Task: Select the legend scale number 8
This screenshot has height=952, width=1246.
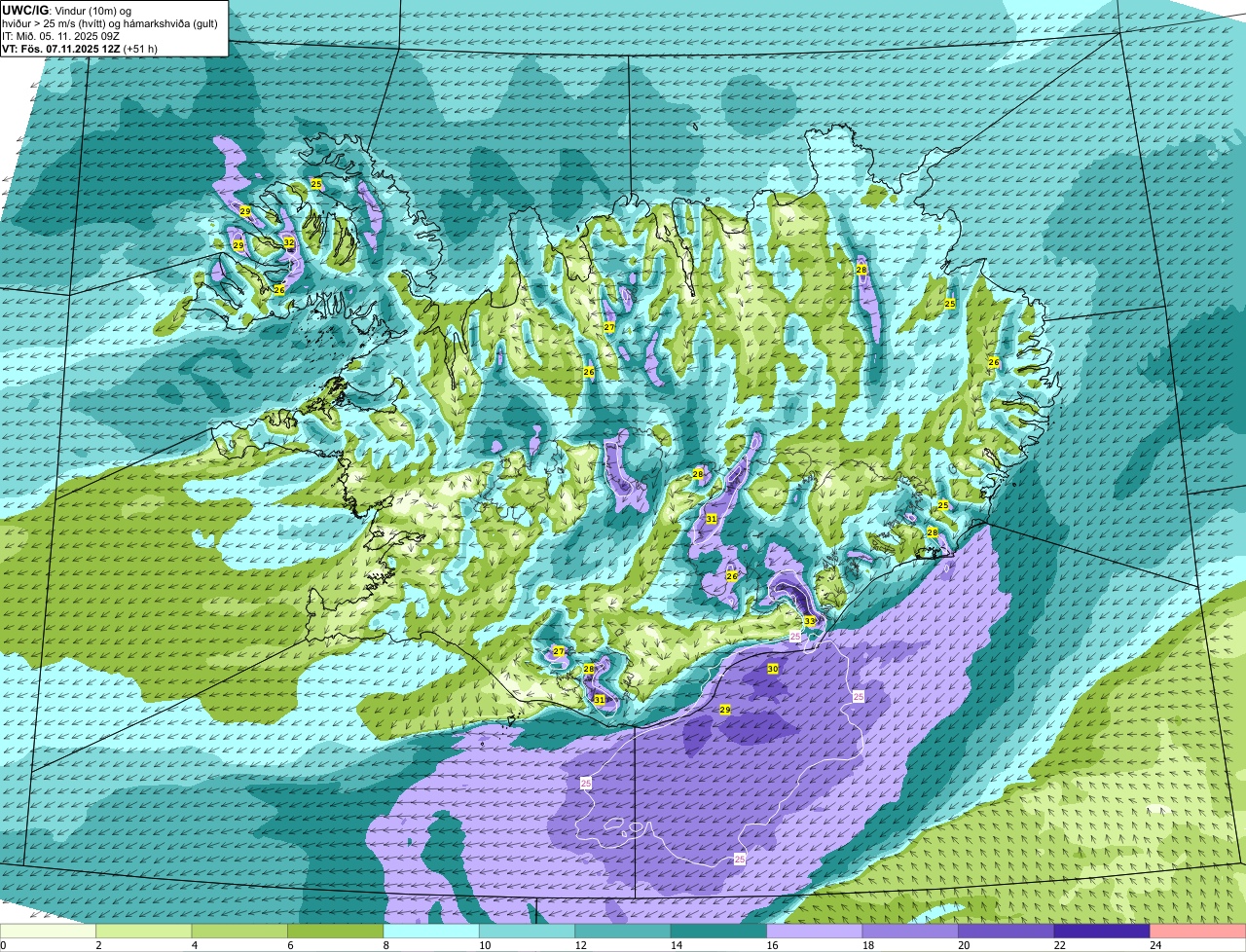Action: 385,945
